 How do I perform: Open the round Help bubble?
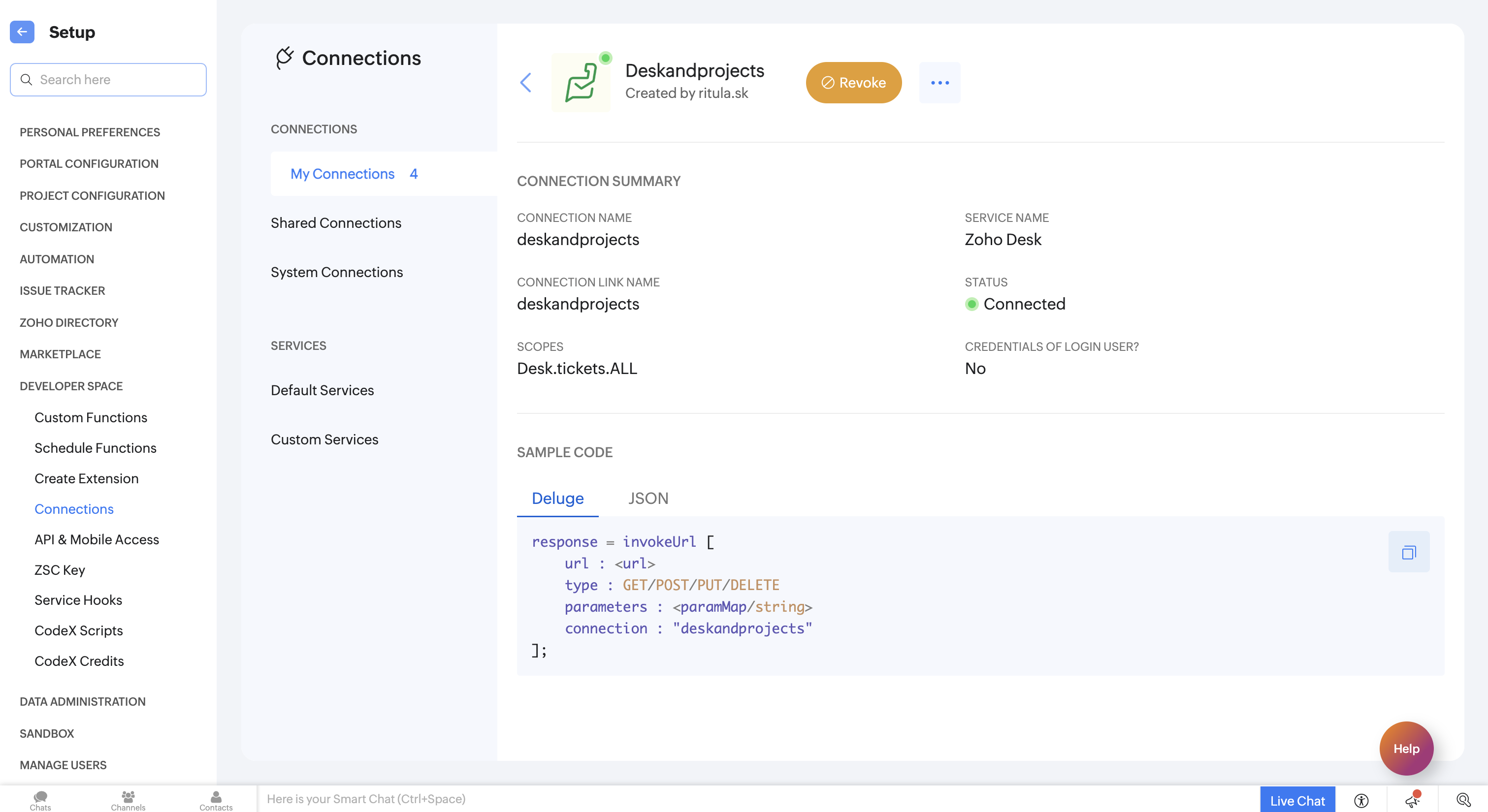1405,748
